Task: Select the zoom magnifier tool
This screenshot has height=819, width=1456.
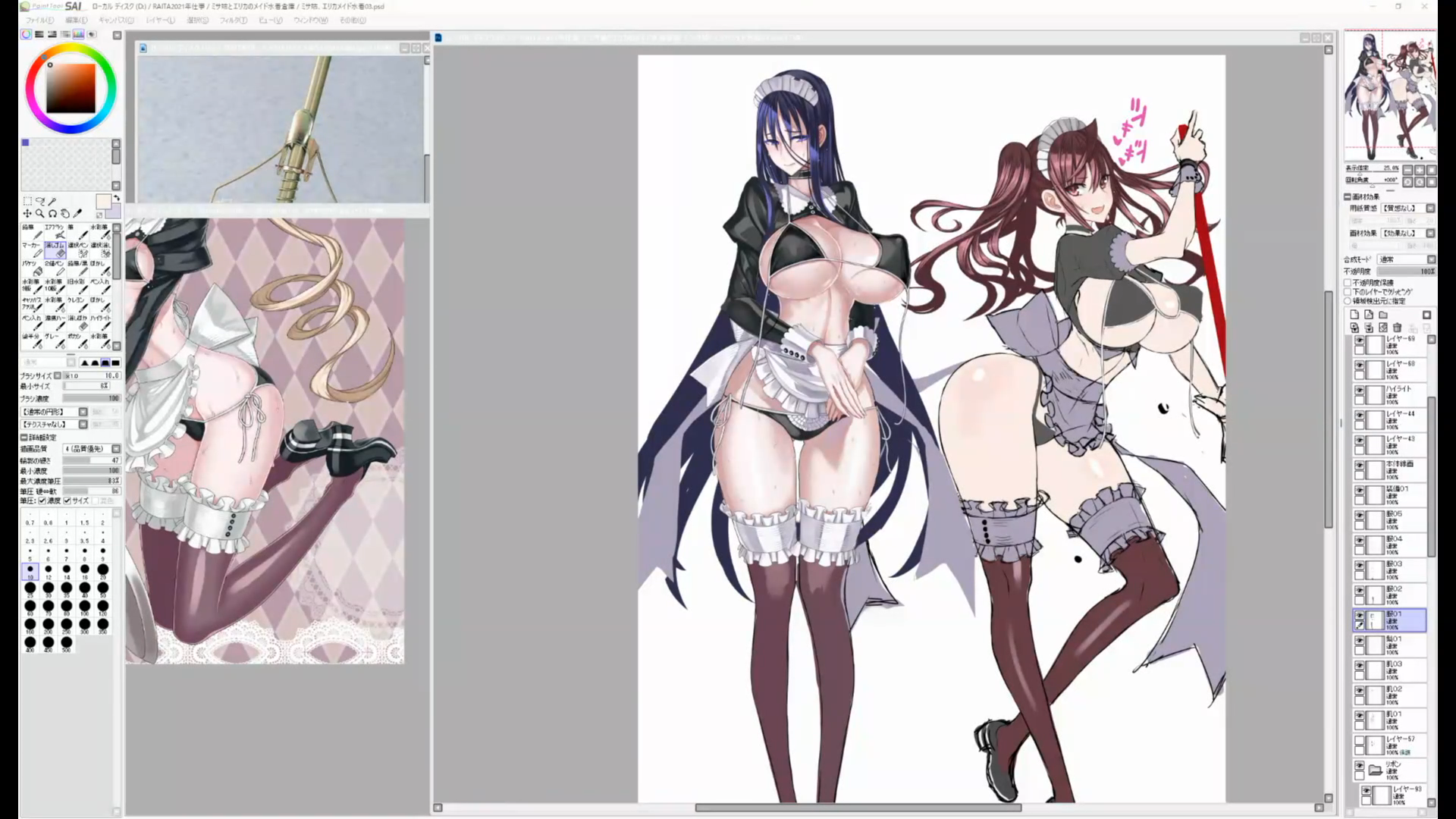Action: coord(39,214)
